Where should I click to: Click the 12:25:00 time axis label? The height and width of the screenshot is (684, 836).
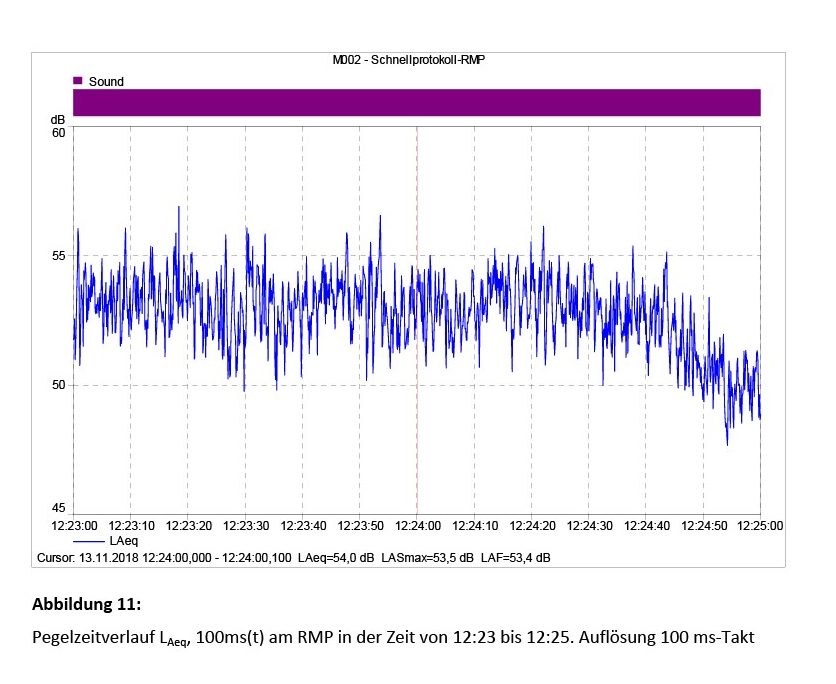tap(759, 525)
